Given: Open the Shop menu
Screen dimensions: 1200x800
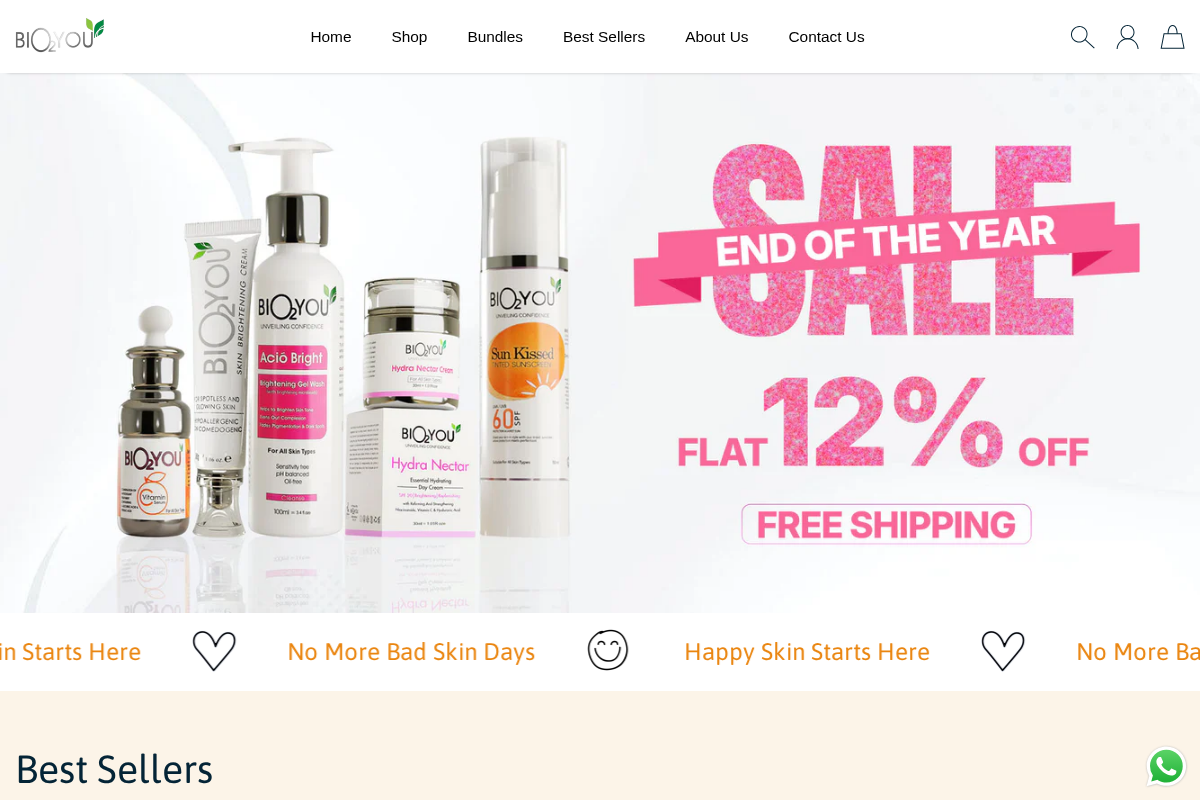Looking at the screenshot, I should (409, 37).
